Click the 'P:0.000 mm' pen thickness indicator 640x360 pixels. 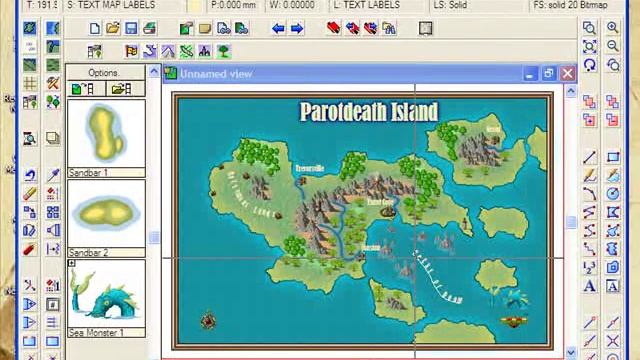pyautogui.click(x=234, y=5)
